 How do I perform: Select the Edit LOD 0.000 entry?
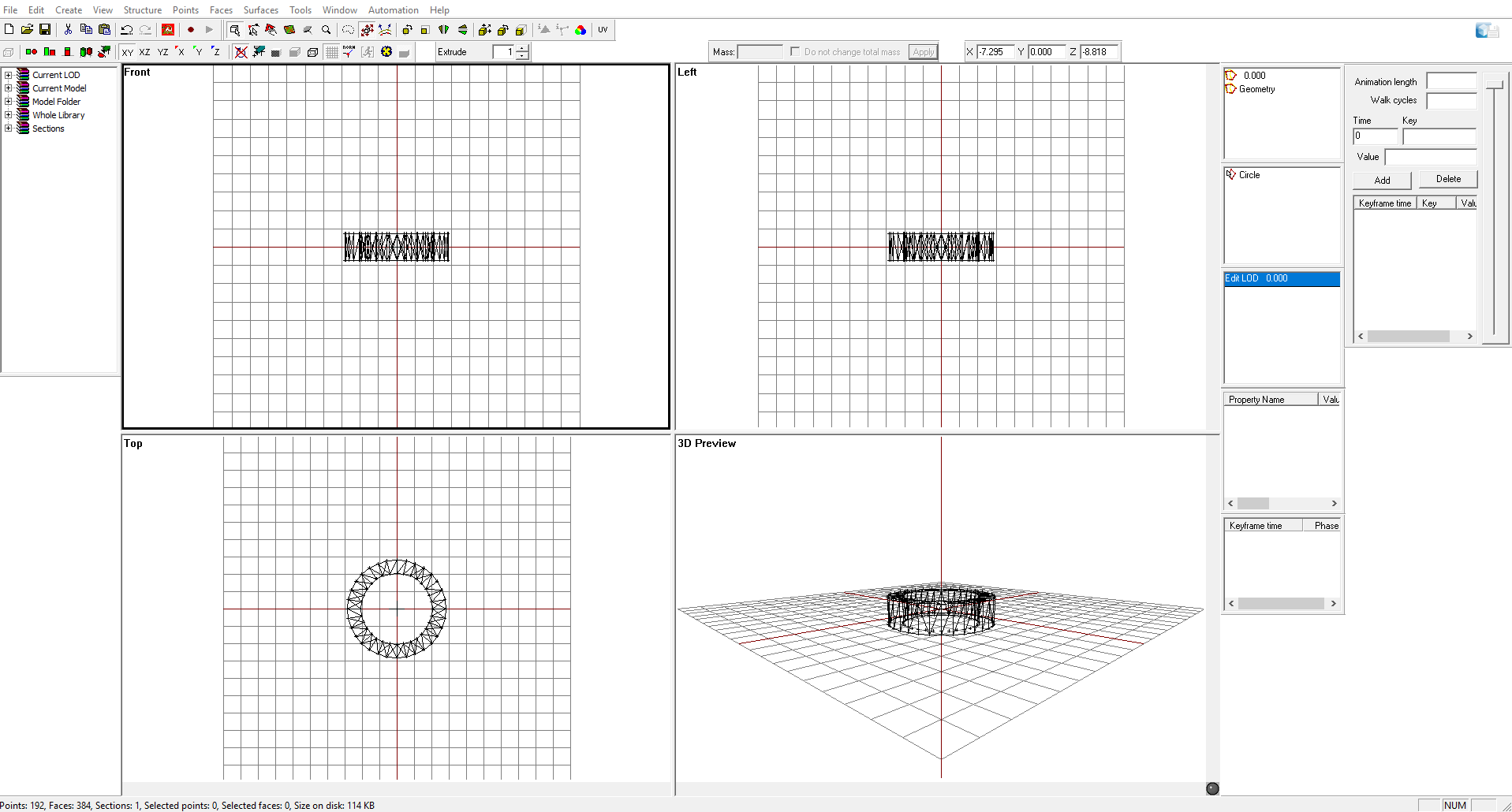tap(1282, 278)
